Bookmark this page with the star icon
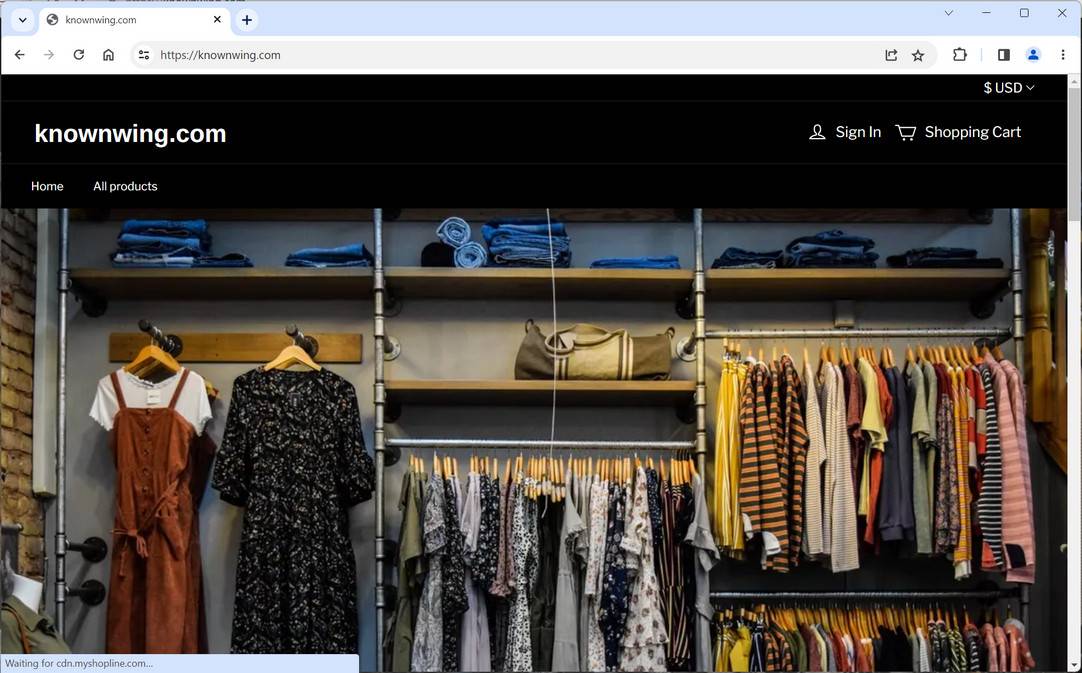The width and height of the screenshot is (1082, 673). 917,55
